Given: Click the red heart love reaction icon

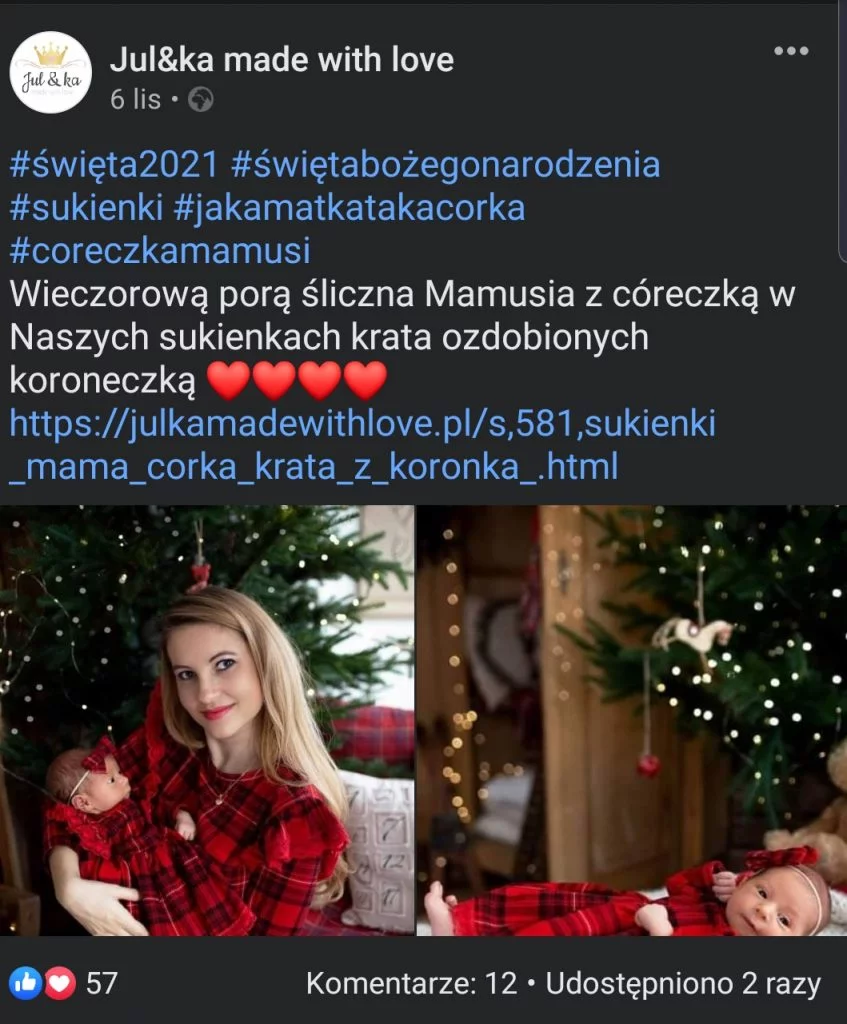Looking at the screenshot, I should [x=59, y=983].
